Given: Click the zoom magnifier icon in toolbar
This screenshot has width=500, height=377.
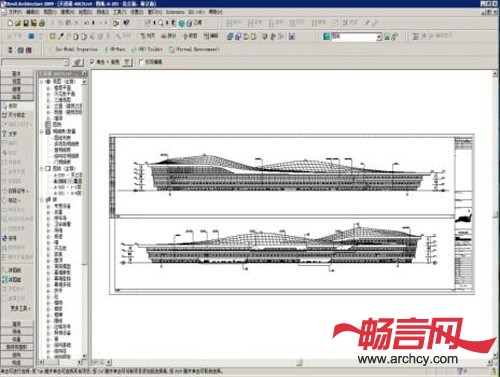Looking at the screenshot, I should coord(161,23).
